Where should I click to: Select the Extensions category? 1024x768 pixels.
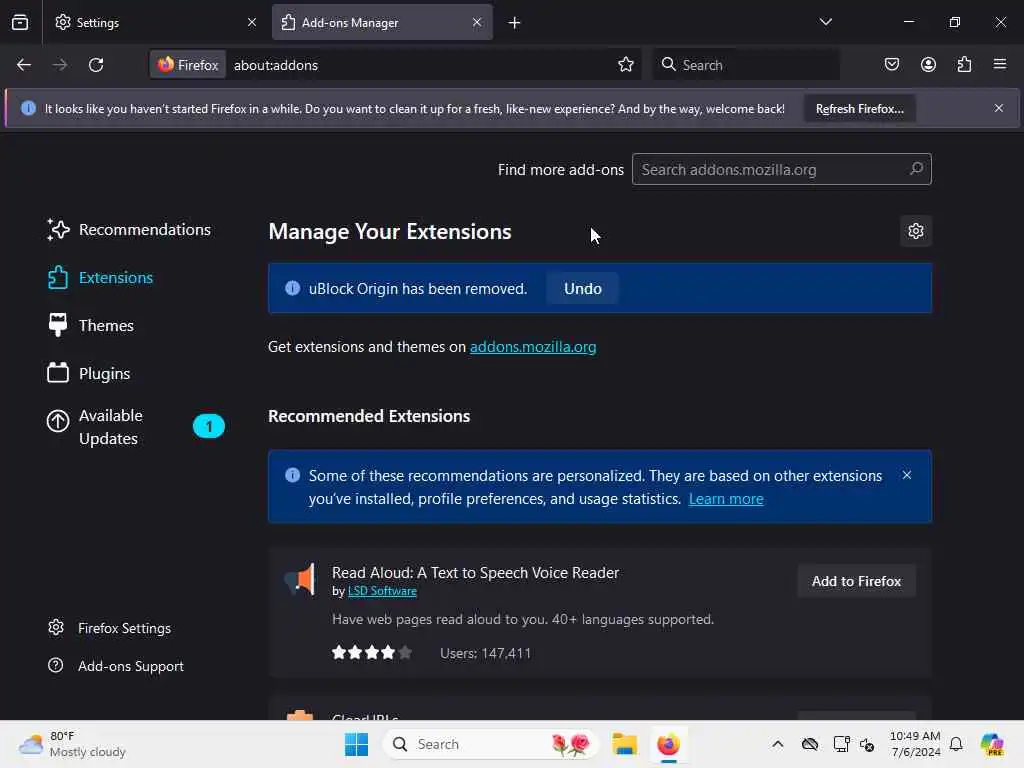101,278
